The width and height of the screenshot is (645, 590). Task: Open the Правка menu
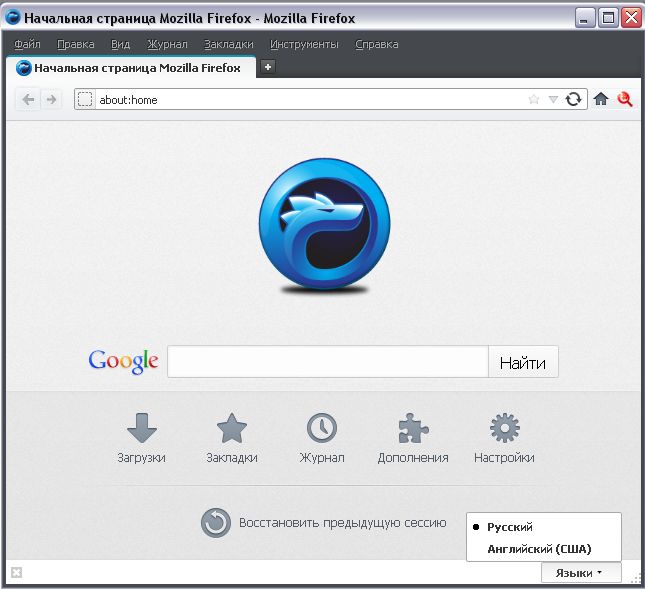[76, 44]
